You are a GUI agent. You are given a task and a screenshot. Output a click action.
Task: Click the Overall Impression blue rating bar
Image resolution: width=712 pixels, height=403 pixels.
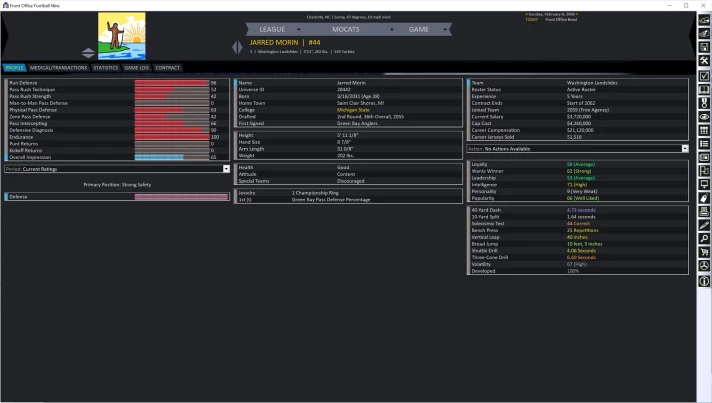[172, 157]
